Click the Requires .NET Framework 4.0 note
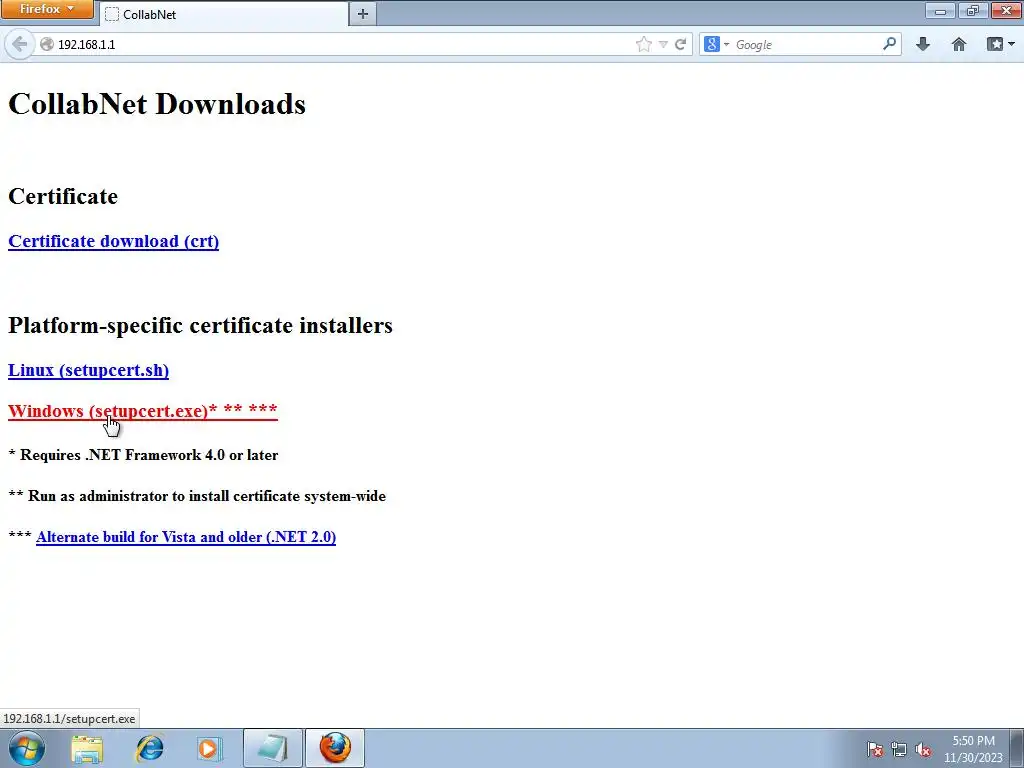Image resolution: width=1024 pixels, height=768 pixels. (x=143, y=455)
